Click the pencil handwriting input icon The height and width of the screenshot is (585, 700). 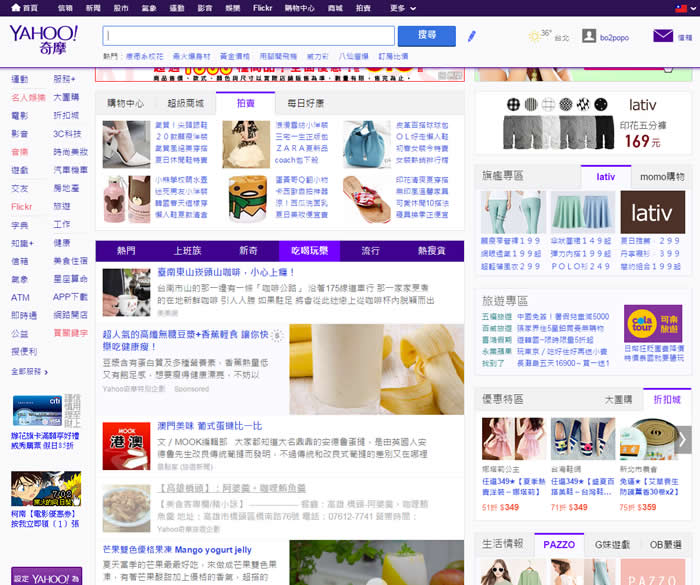(x=472, y=36)
